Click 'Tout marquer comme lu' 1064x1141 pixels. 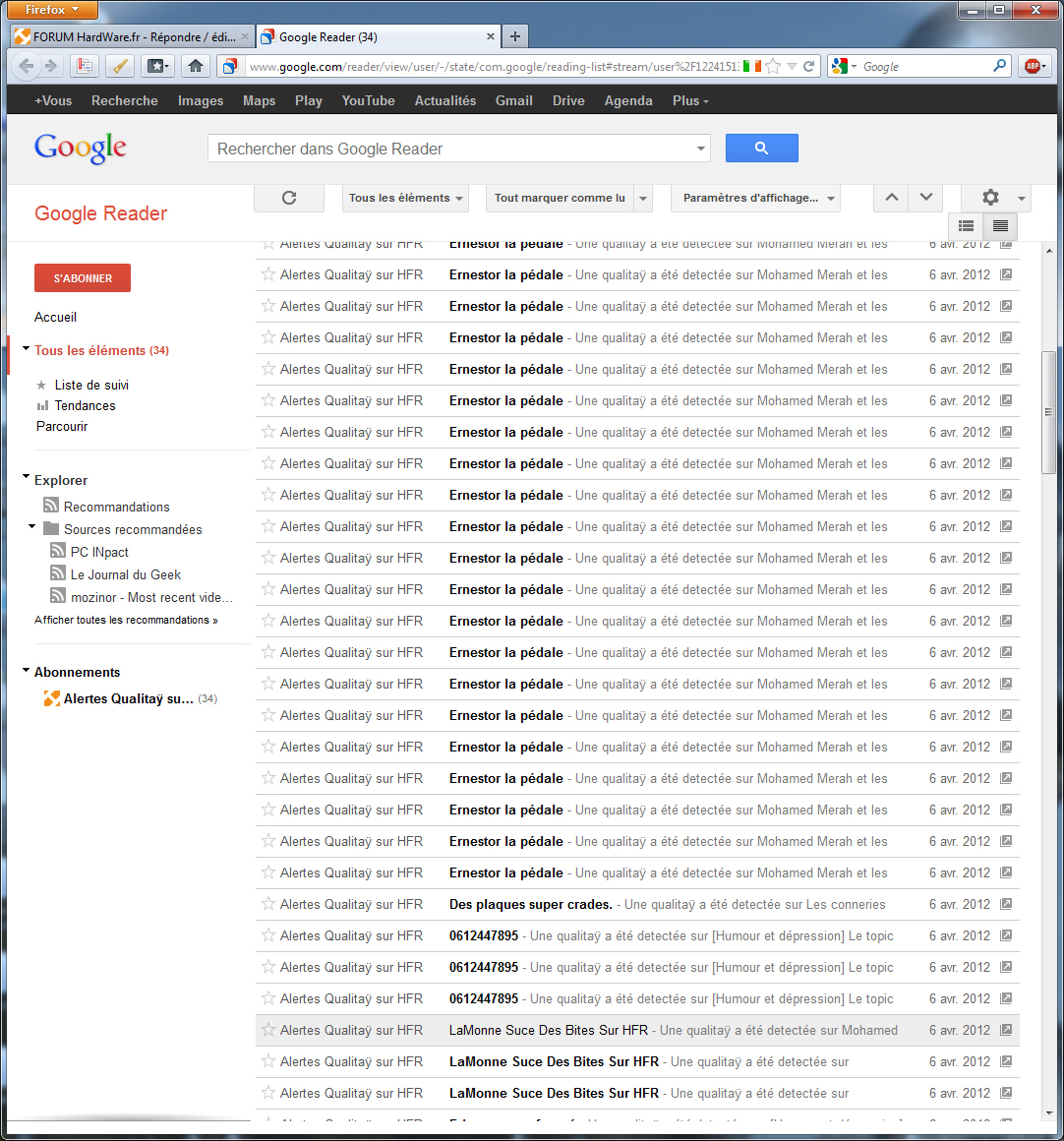[560, 198]
